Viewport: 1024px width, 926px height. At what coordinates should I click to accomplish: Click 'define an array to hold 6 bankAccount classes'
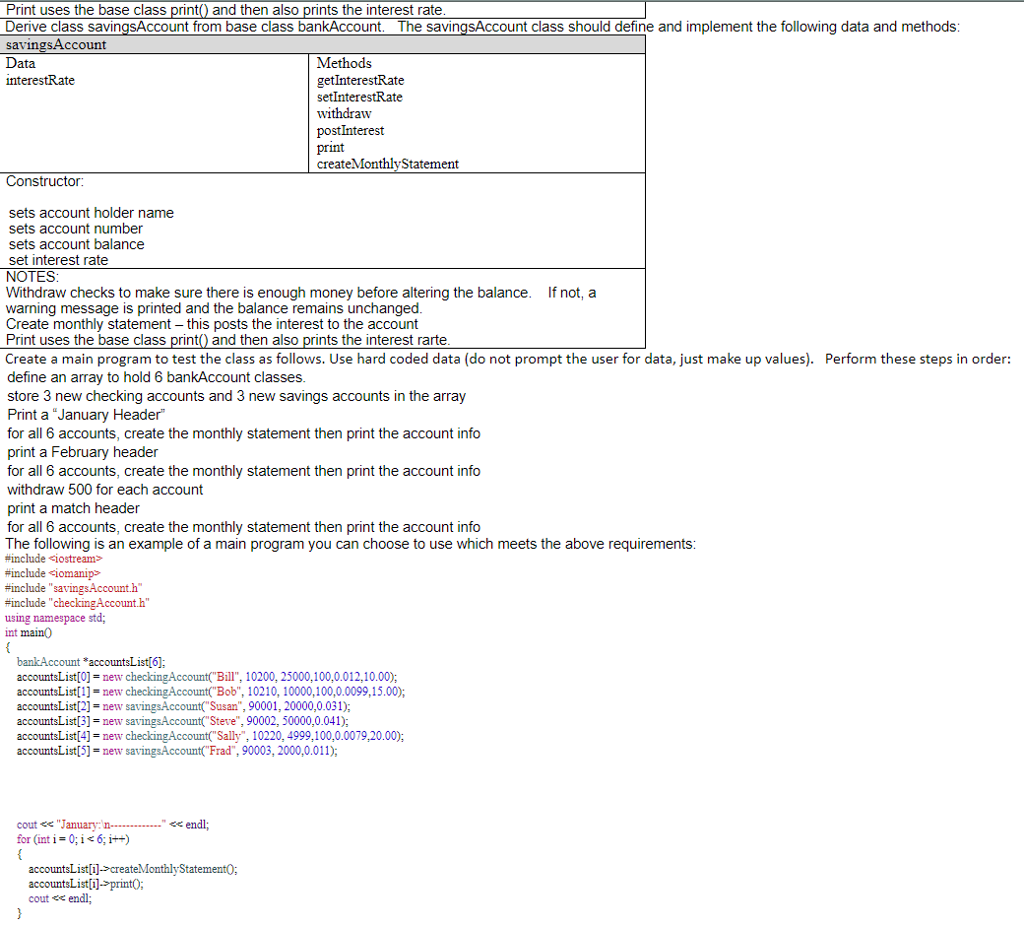156,377
